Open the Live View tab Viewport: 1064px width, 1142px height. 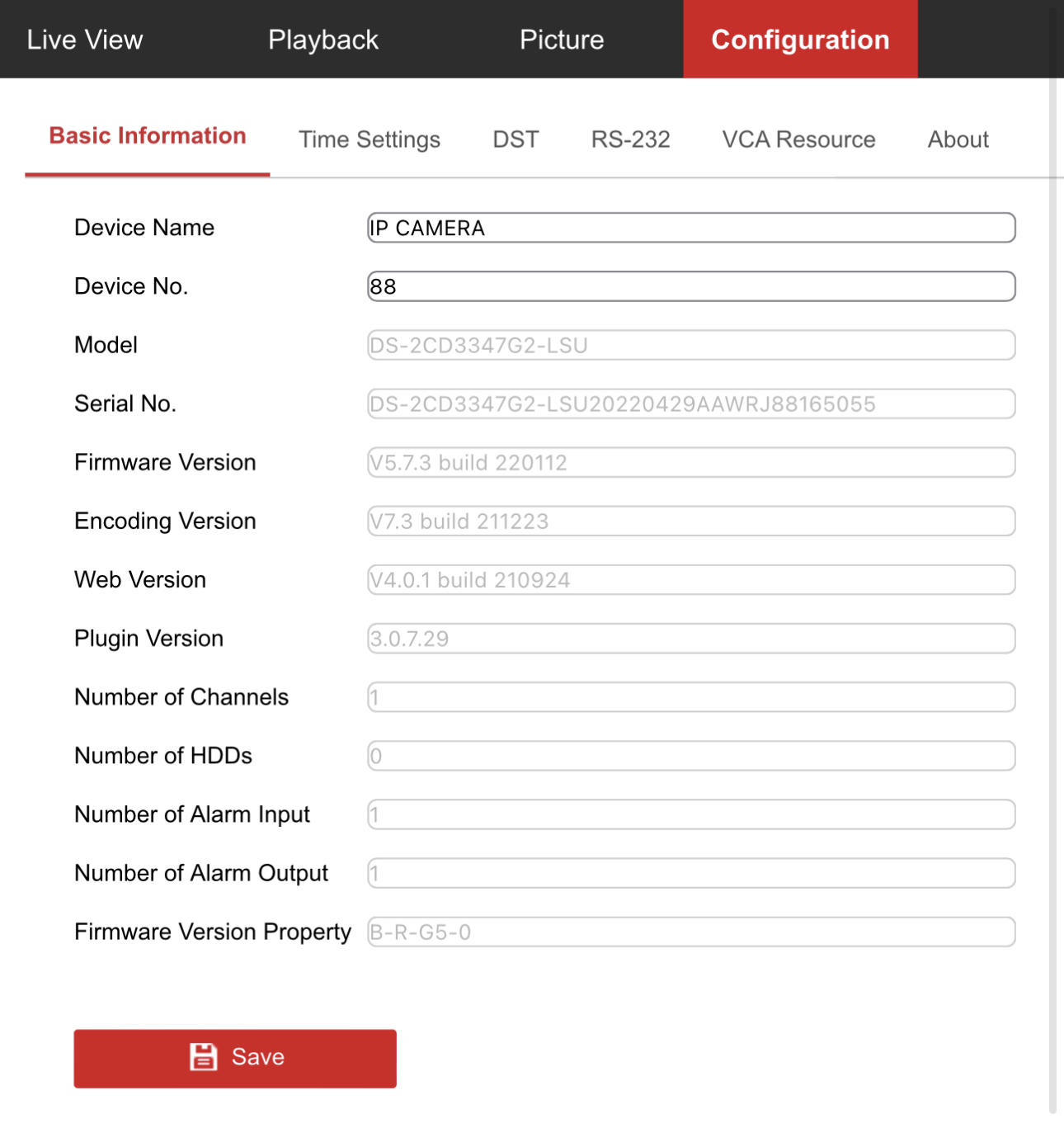(x=85, y=40)
